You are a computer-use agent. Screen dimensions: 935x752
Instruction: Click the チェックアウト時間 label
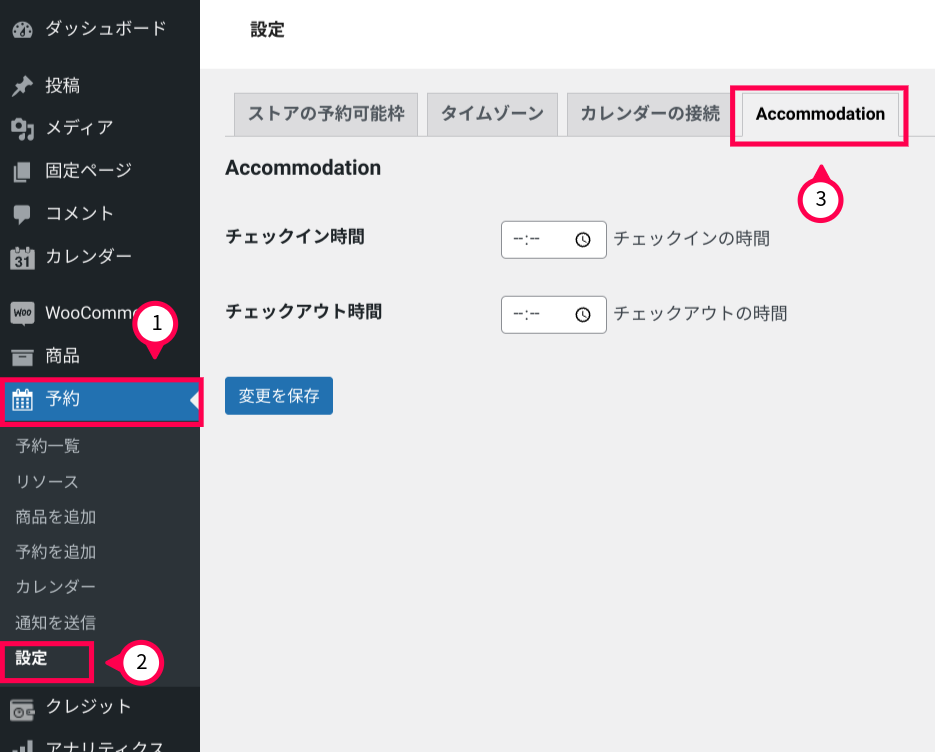(304, 311)
